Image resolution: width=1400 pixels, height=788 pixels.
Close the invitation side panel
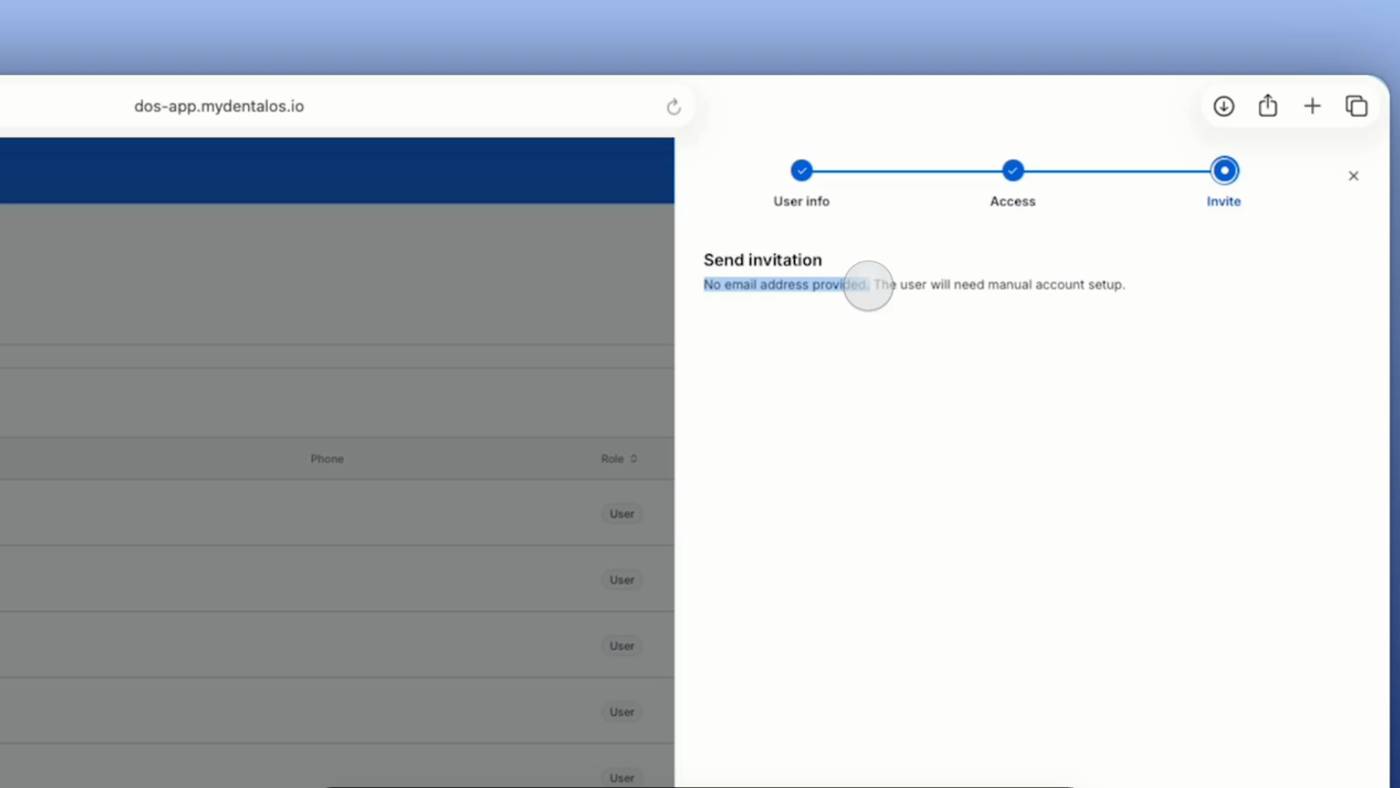(1353, 176)
